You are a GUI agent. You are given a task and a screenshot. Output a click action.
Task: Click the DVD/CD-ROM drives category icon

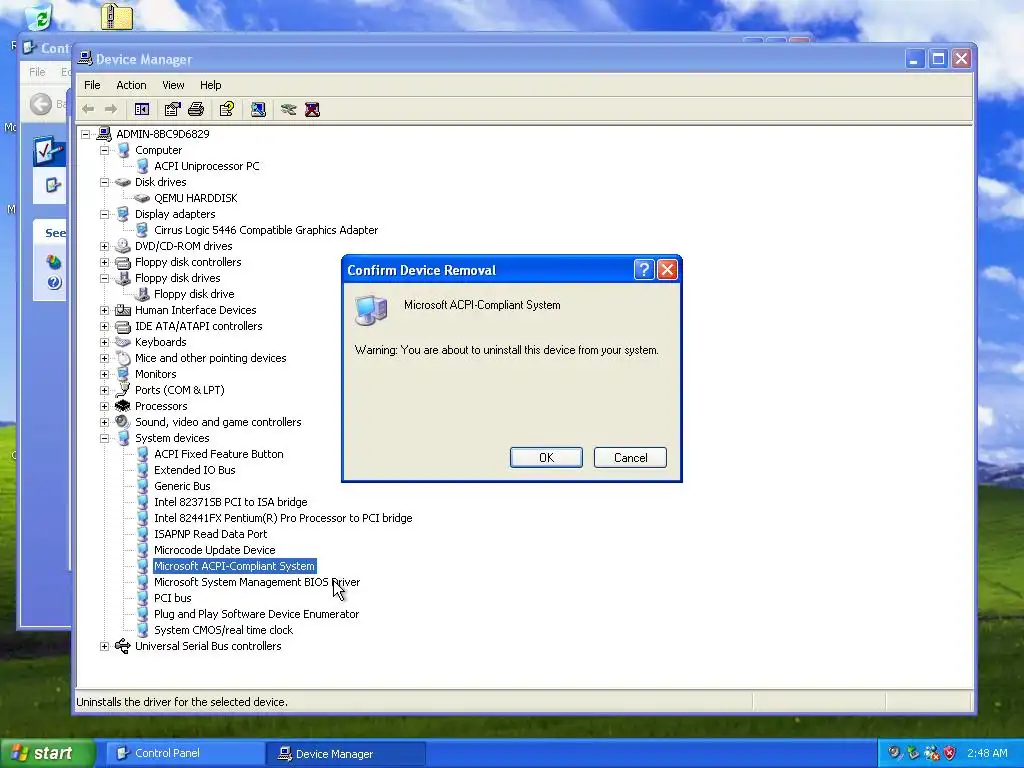pos(123,246)
